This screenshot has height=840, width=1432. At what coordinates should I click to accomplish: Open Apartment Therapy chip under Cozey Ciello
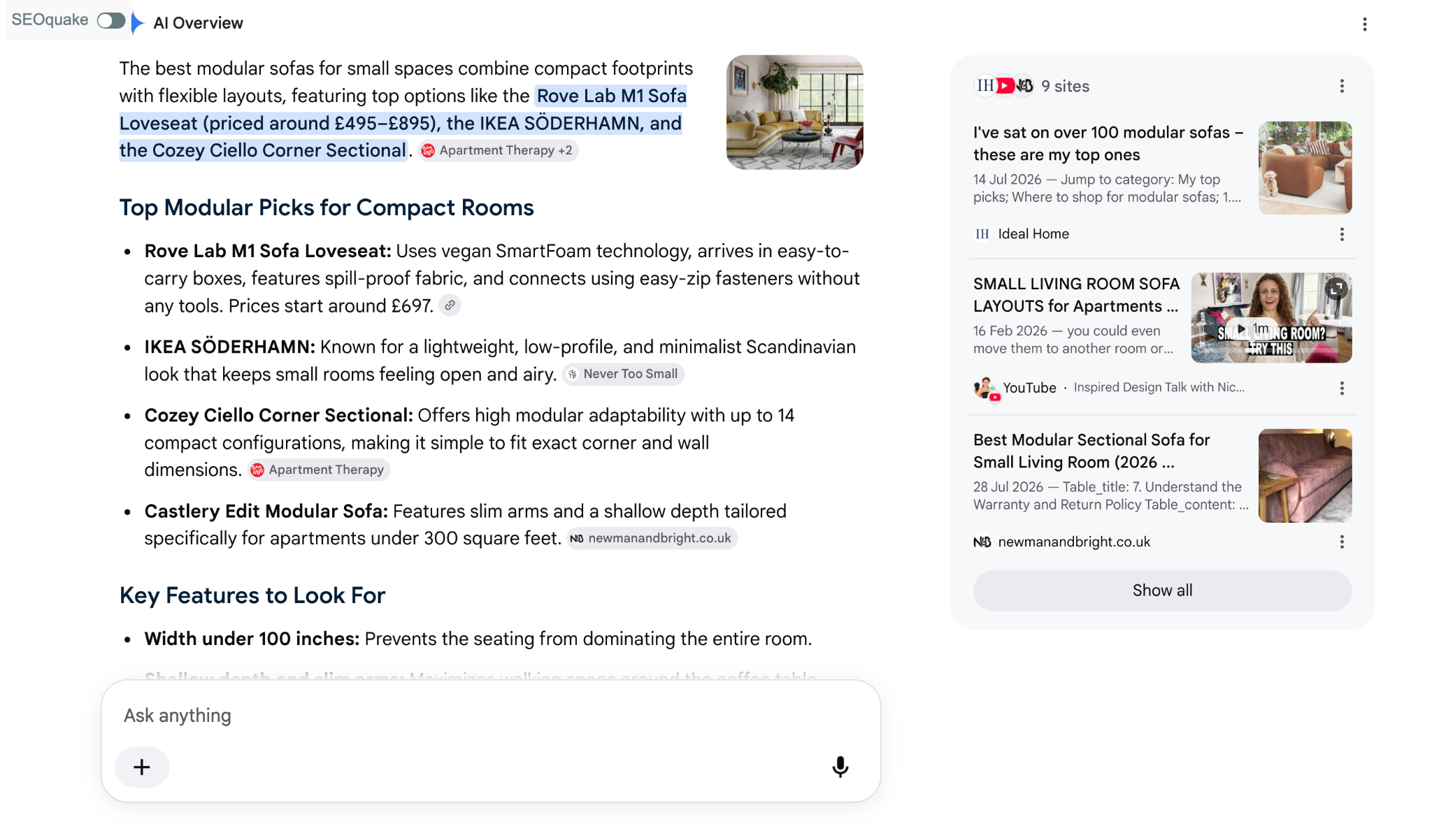(318, 470)
